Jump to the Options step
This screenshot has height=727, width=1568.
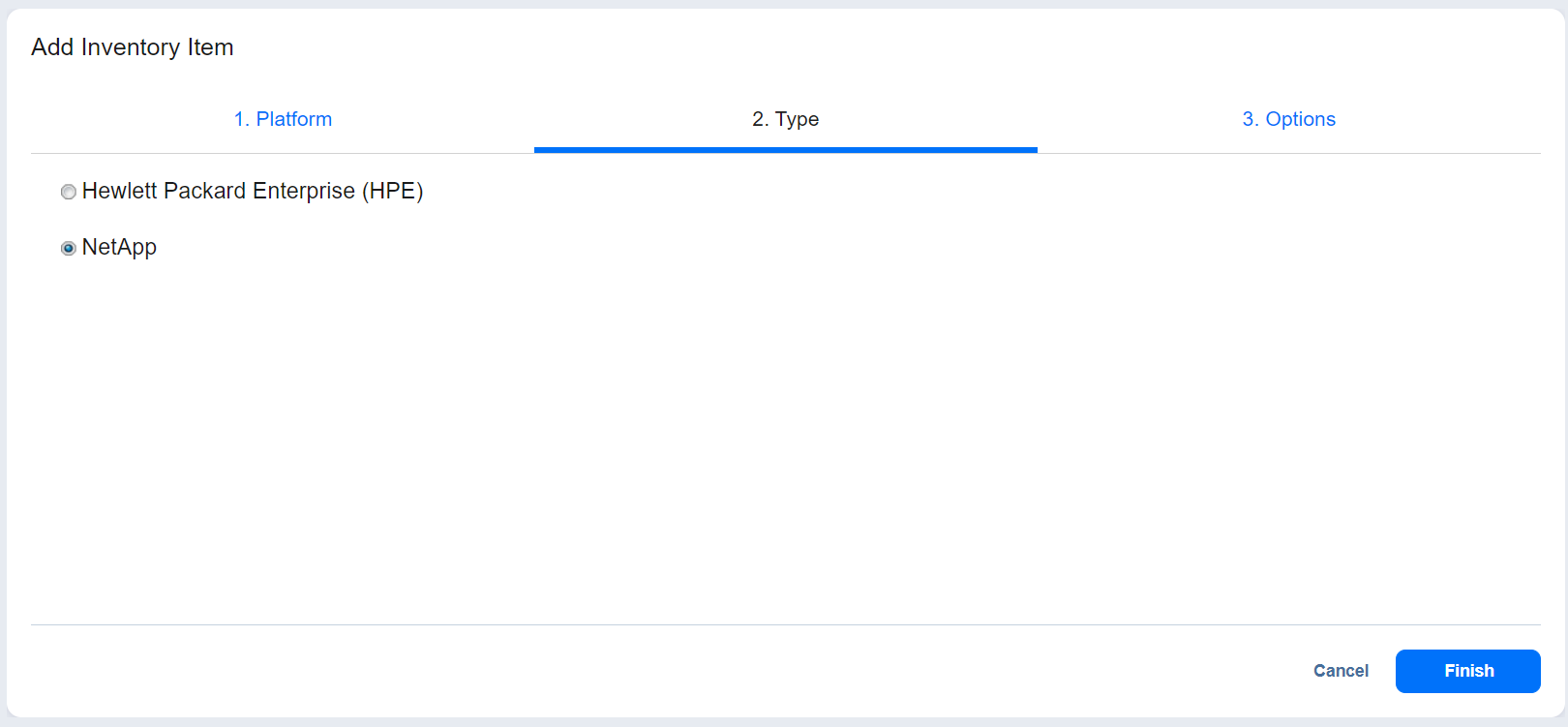coord(1288,119)
